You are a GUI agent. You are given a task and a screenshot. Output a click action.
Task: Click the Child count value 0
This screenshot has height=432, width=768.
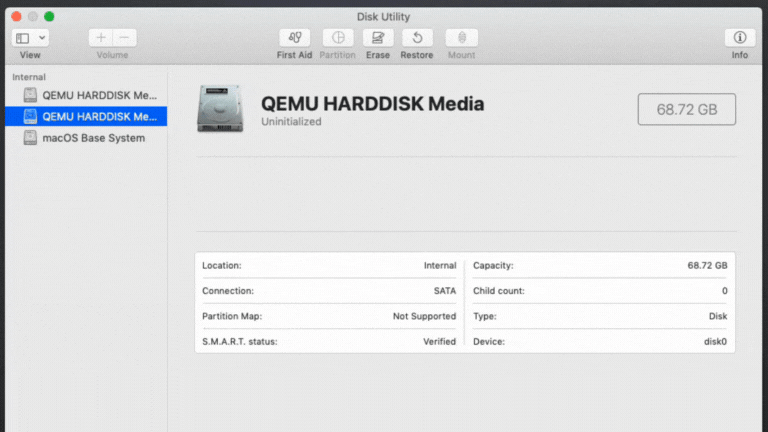click(724, 291)
